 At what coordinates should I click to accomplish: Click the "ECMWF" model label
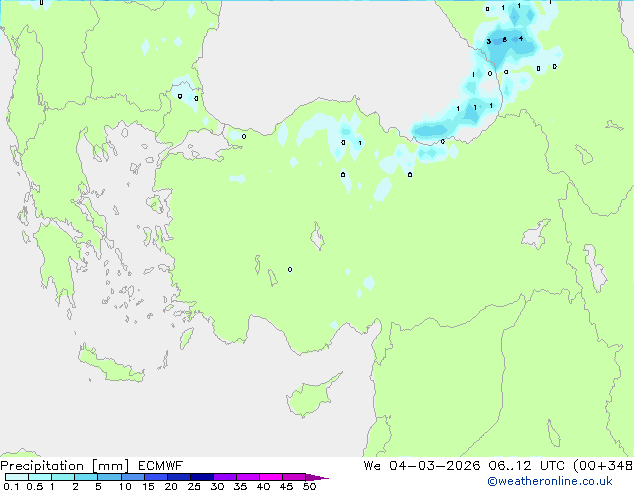click(x=161, y=466)
